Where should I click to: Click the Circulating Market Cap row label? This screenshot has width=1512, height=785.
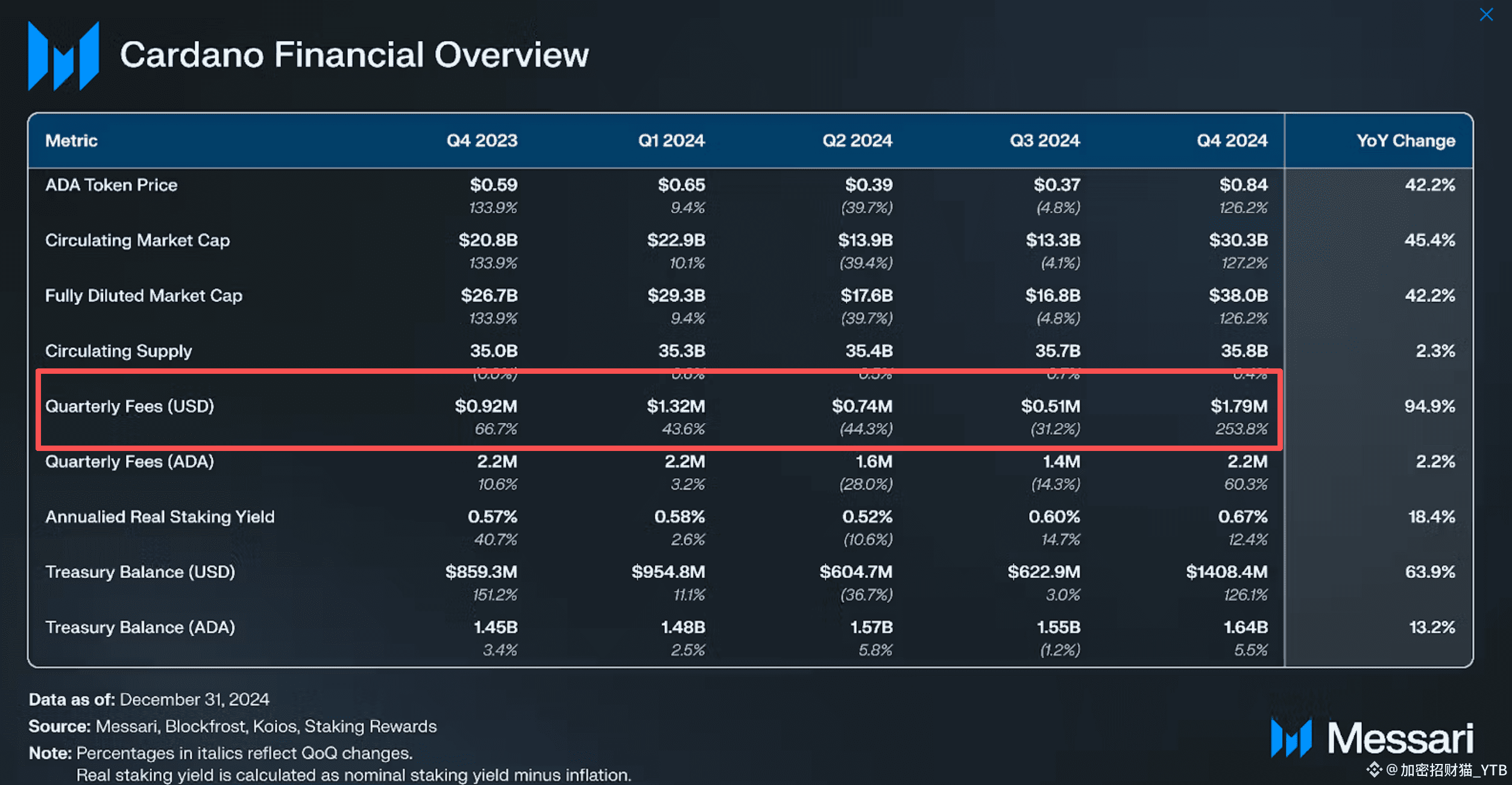click(137, 240)
